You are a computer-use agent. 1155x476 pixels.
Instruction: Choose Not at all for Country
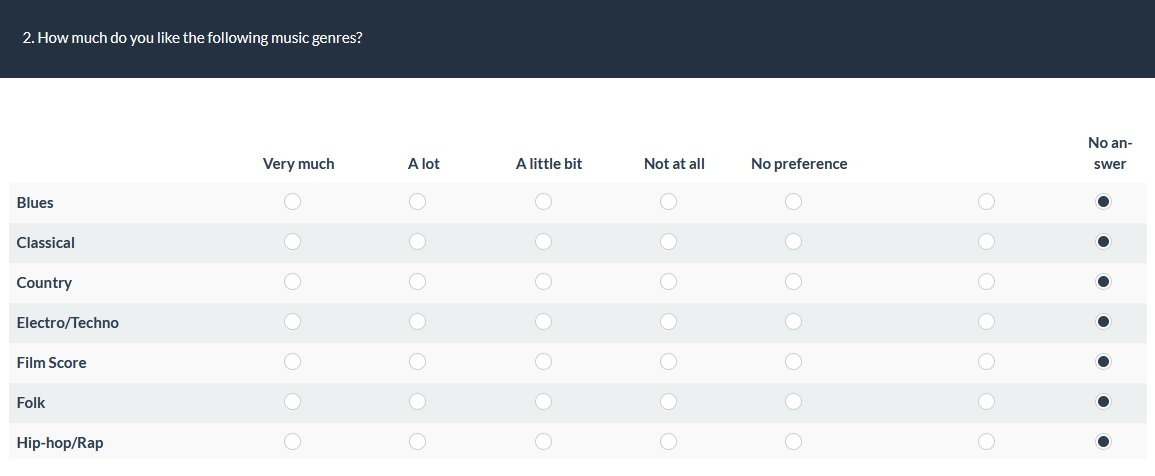(668, 282)
